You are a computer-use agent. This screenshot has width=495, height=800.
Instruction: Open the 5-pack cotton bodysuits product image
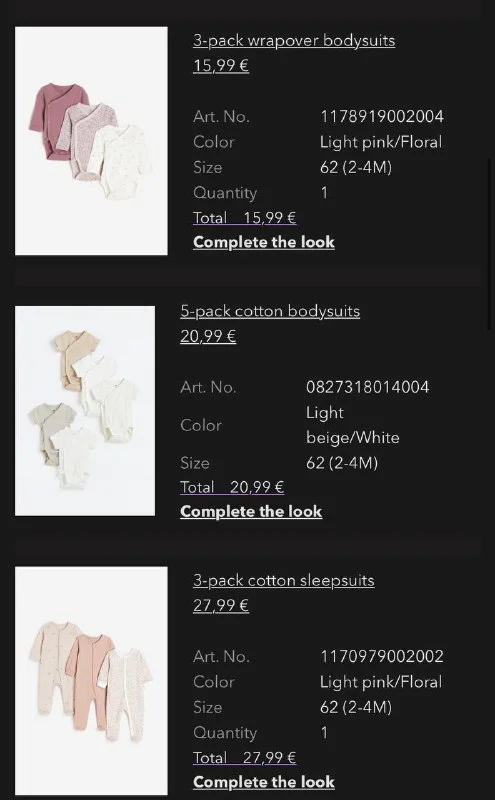click(85, 411)
